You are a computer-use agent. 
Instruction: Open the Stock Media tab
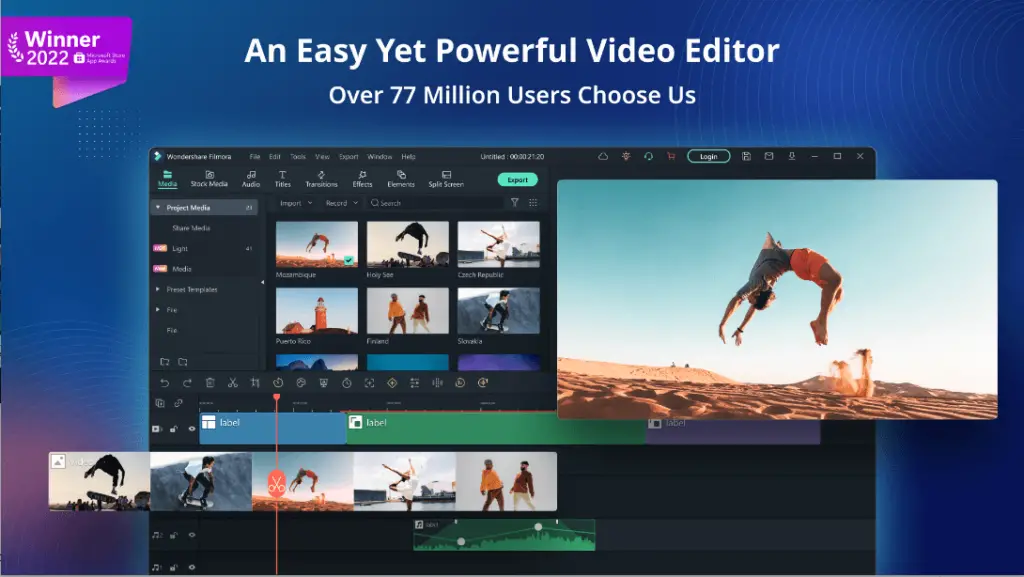(209, 179)
